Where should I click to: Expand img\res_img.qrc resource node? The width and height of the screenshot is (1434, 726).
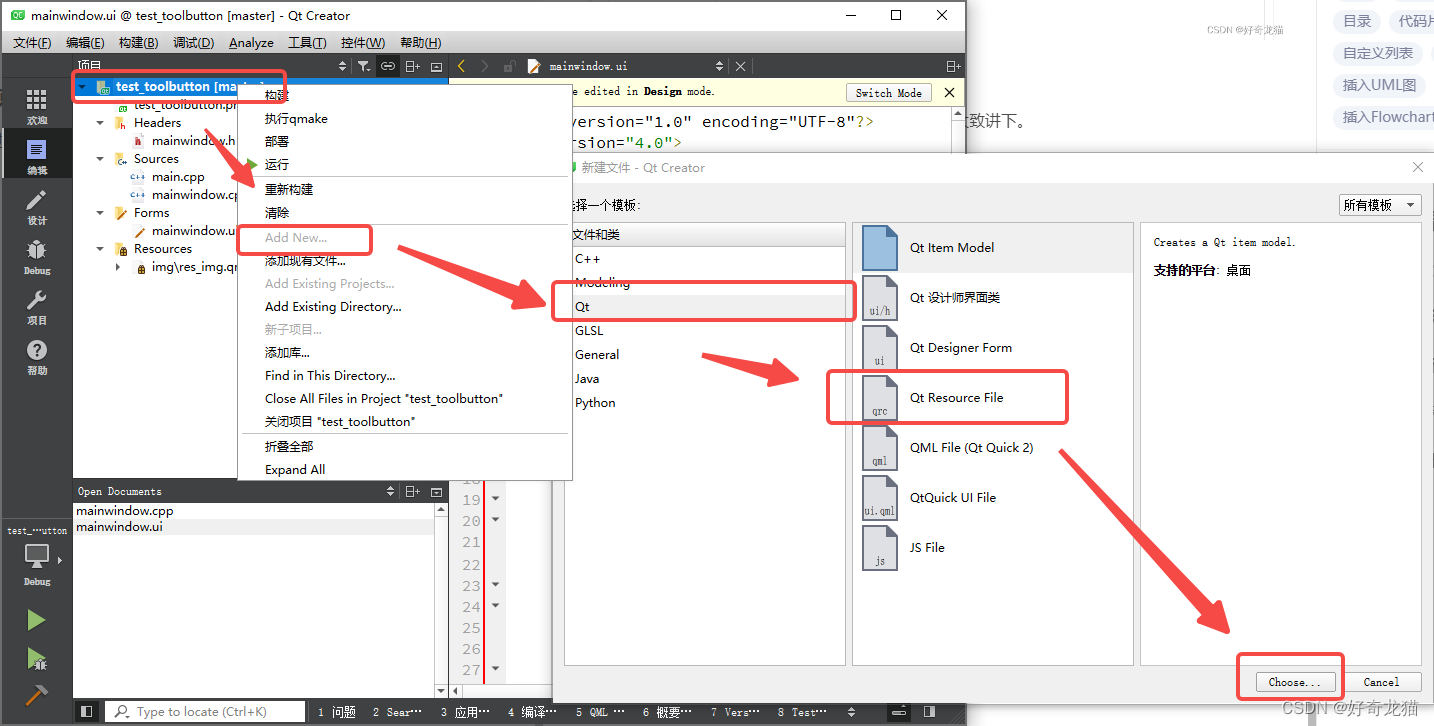point(118,267)
